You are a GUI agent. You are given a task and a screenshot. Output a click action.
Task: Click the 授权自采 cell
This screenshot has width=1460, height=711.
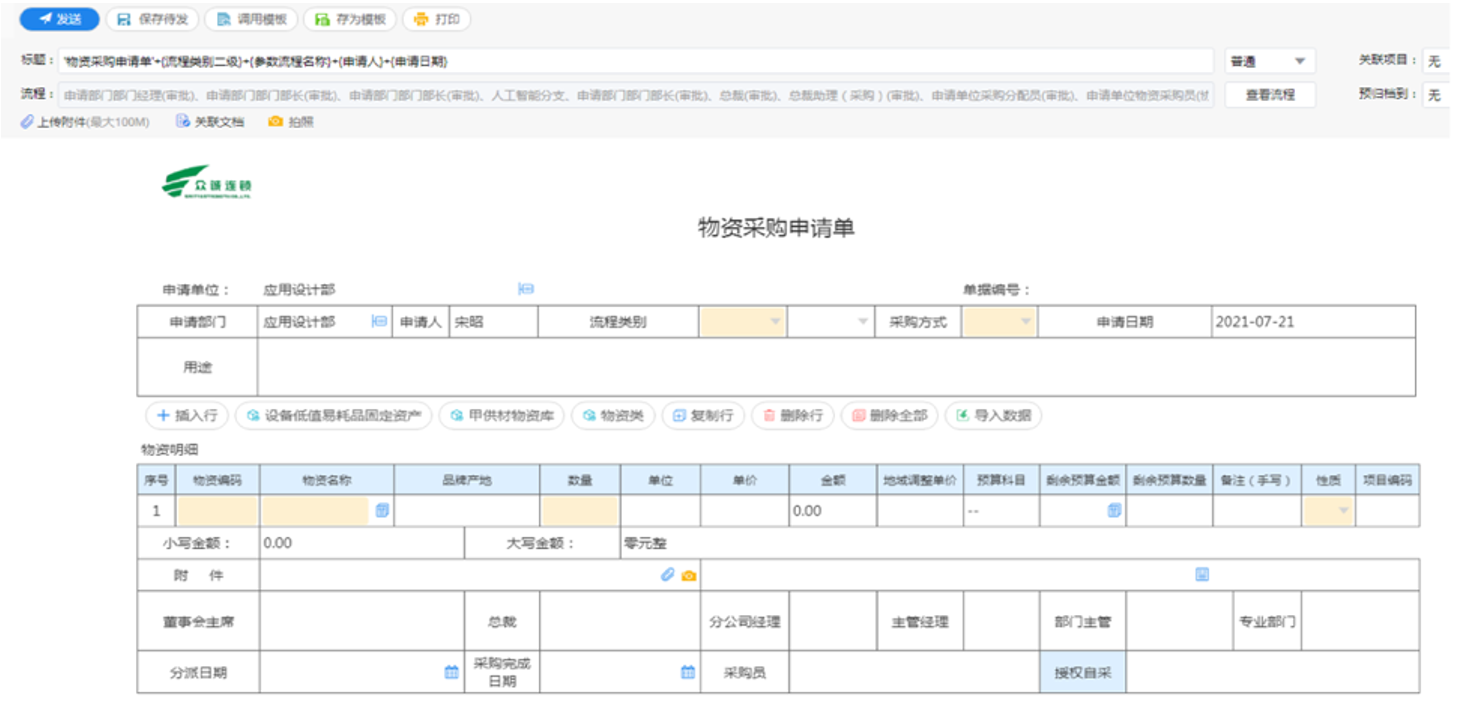[1083, 672]
